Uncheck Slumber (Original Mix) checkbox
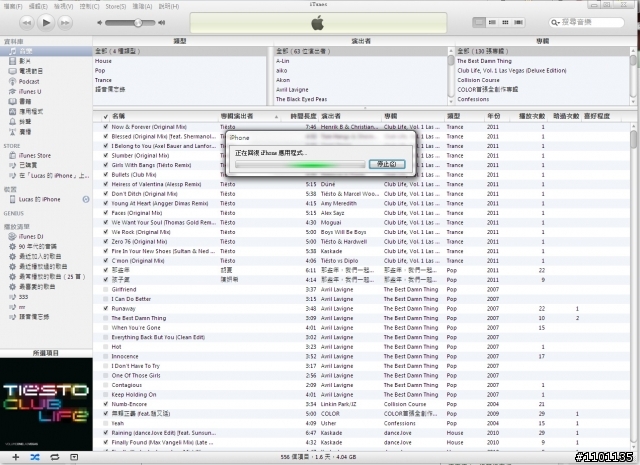The height and width of the screenshot is (465, 640). 106,156
